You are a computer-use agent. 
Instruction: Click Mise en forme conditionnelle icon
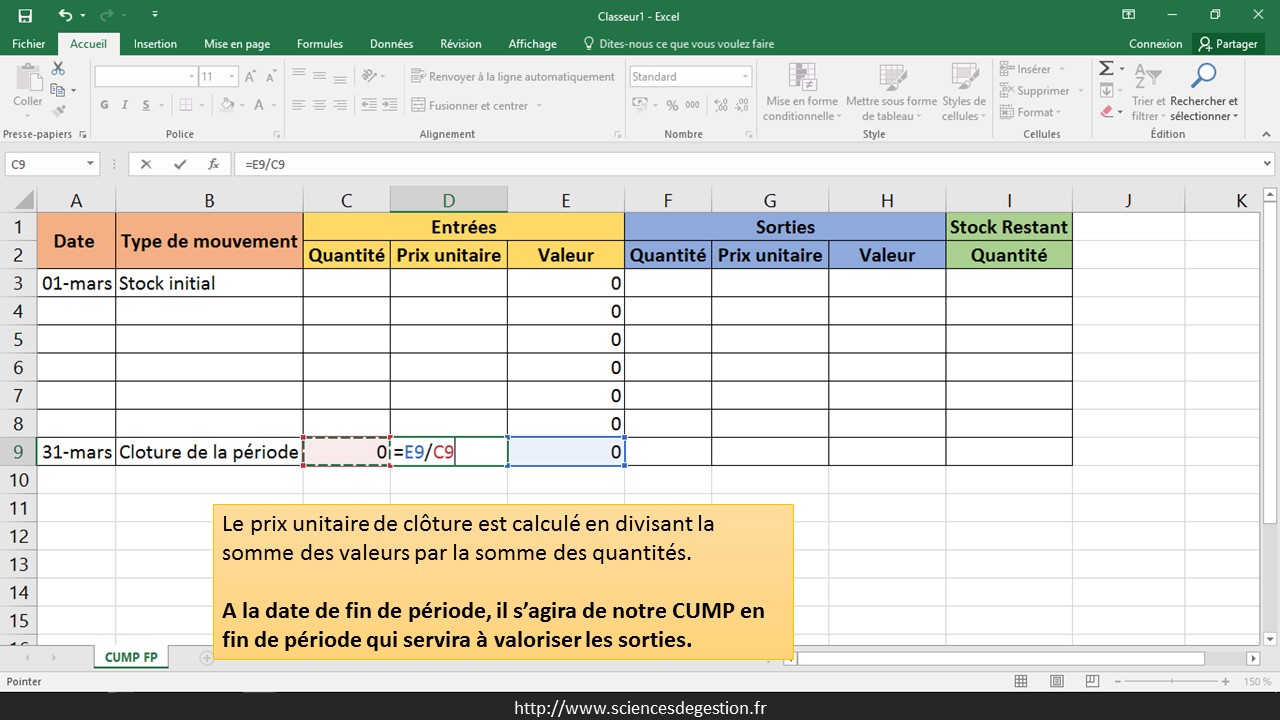(801, 90)
